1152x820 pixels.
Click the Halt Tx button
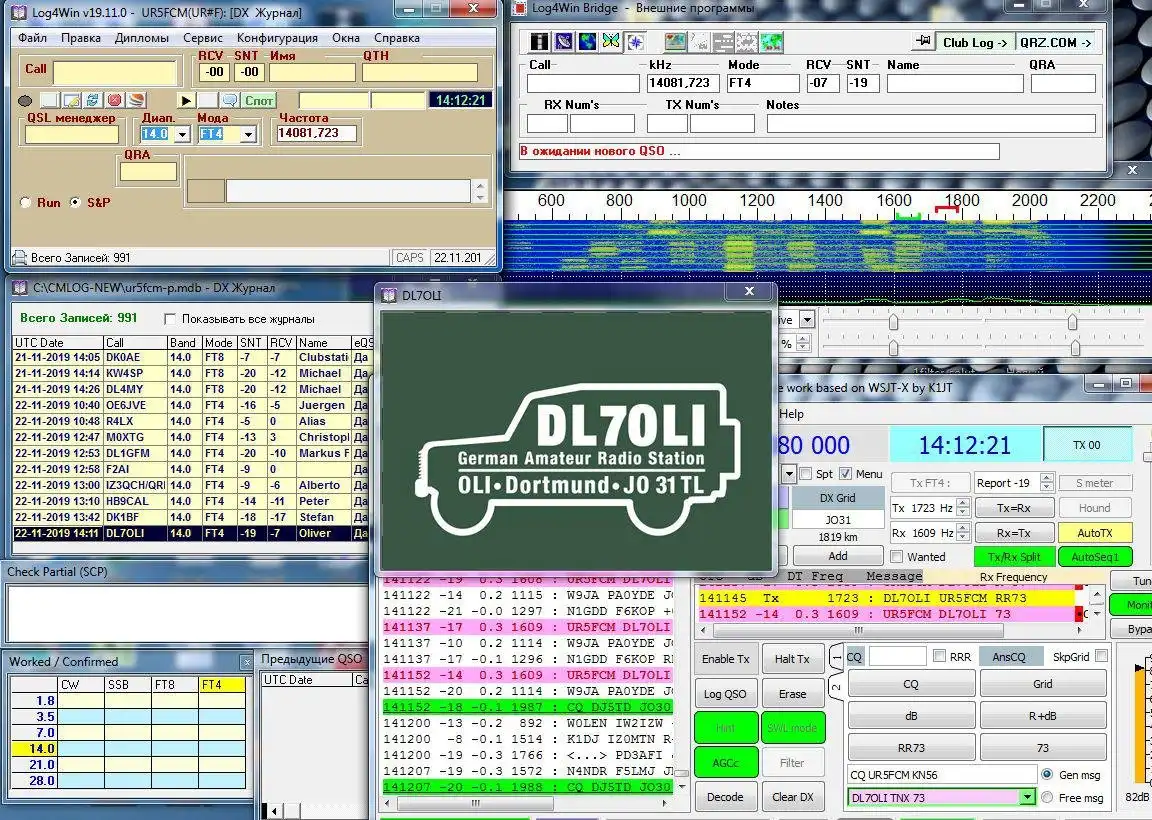point(792,659)
